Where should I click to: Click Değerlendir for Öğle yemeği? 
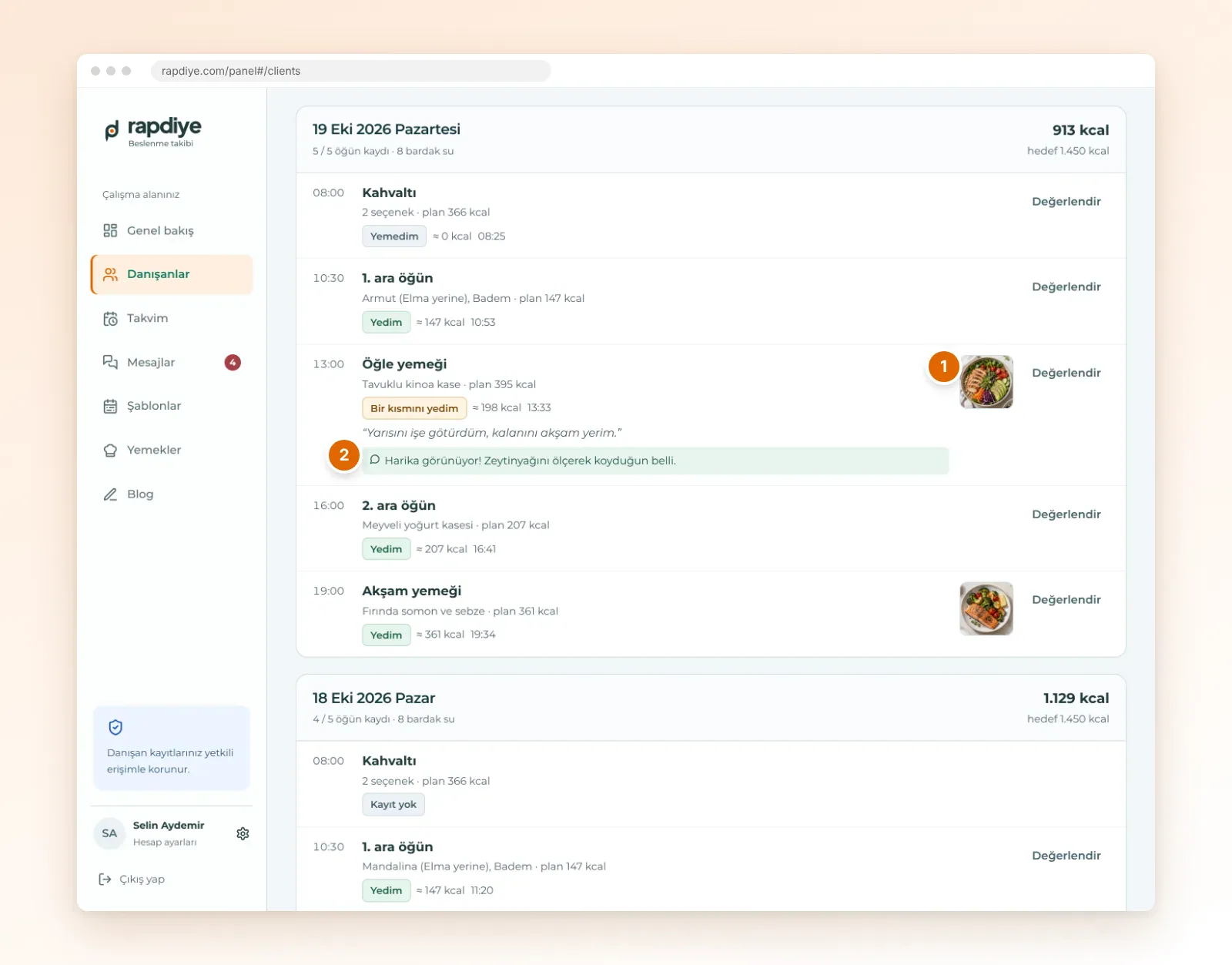tap(1066, 373)
